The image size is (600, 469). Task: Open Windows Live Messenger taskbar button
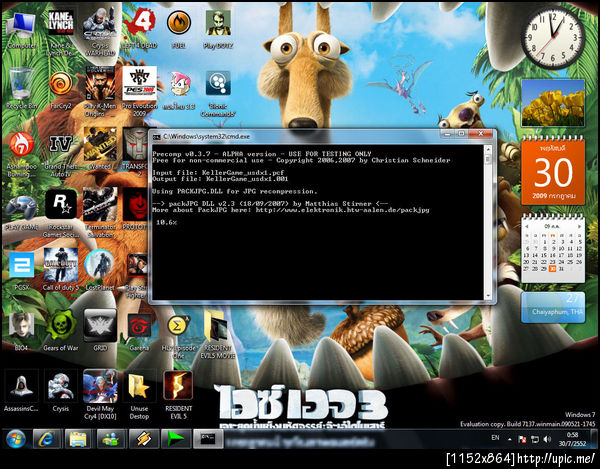(x=111, y=439)
